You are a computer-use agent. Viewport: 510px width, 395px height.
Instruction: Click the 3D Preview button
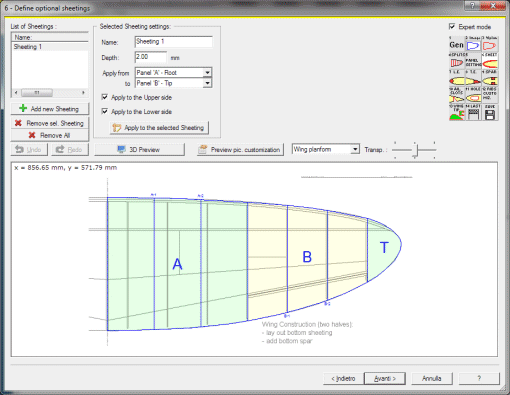139,149
